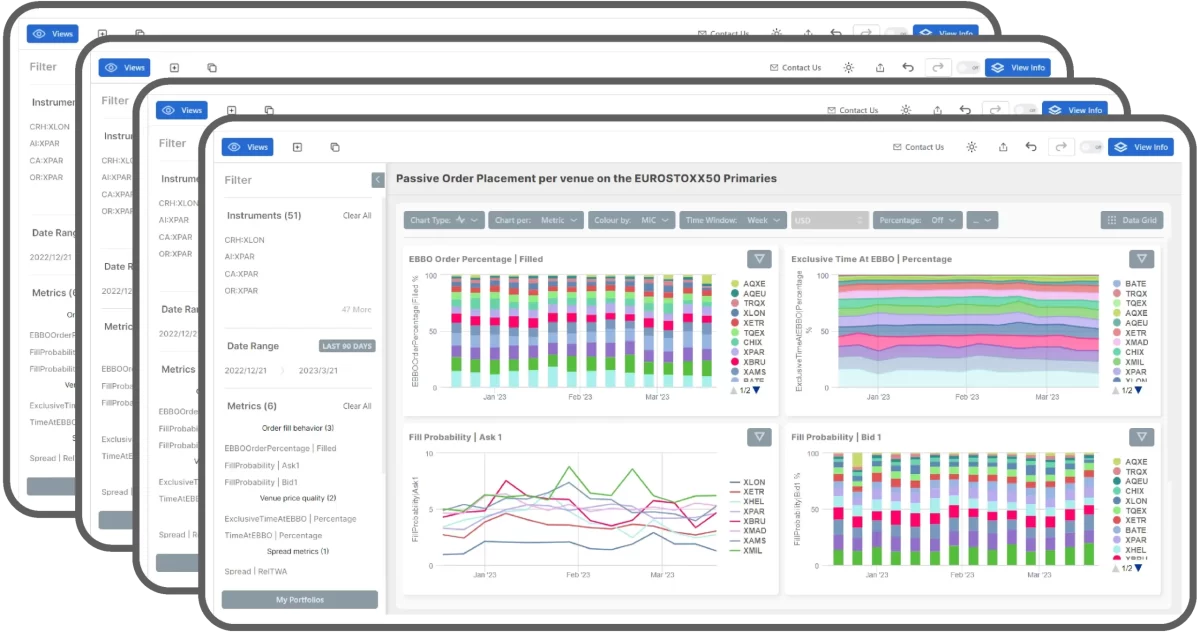Open the Views menu
Image resolution: width=1200 pixels, height=632 pixels.
248,147
